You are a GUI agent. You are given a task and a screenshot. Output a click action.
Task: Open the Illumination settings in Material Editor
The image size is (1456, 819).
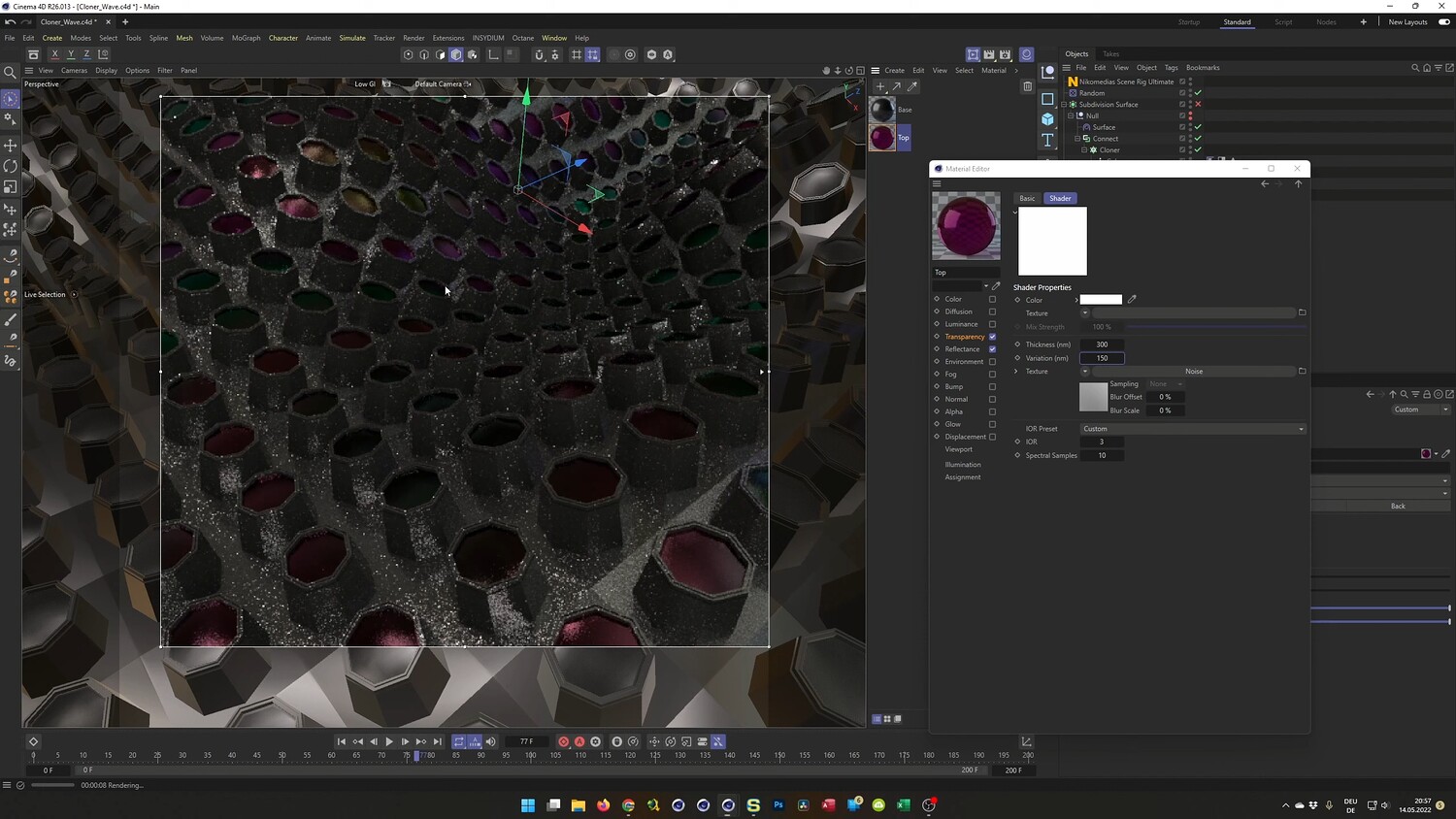[963, 465]
